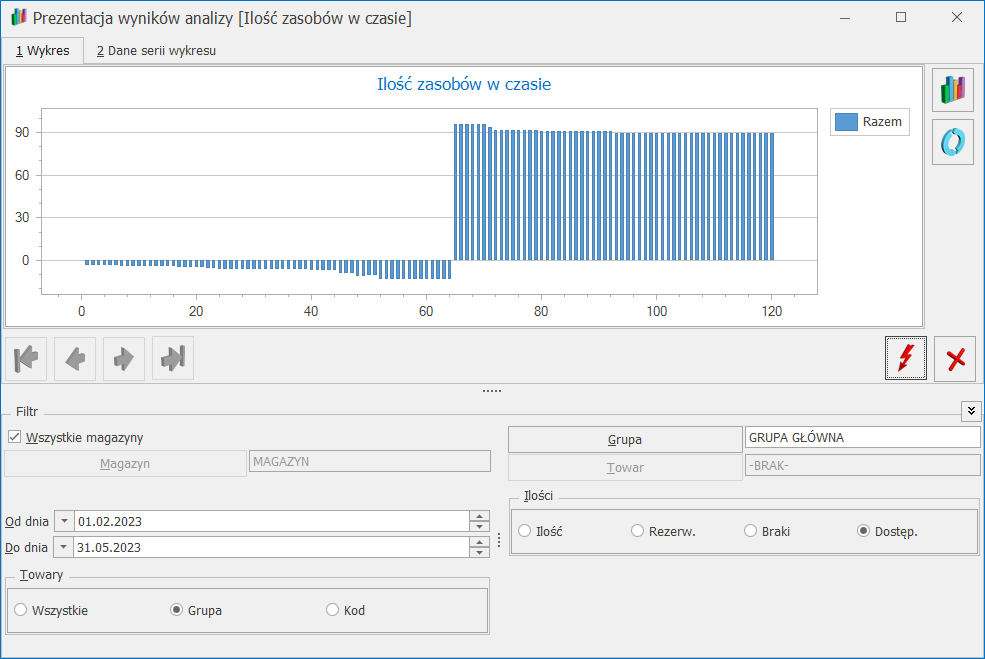Click the horizontal splitter dots below navigation
This screenshot has height=659, width=985.
[x=492, y=391]
